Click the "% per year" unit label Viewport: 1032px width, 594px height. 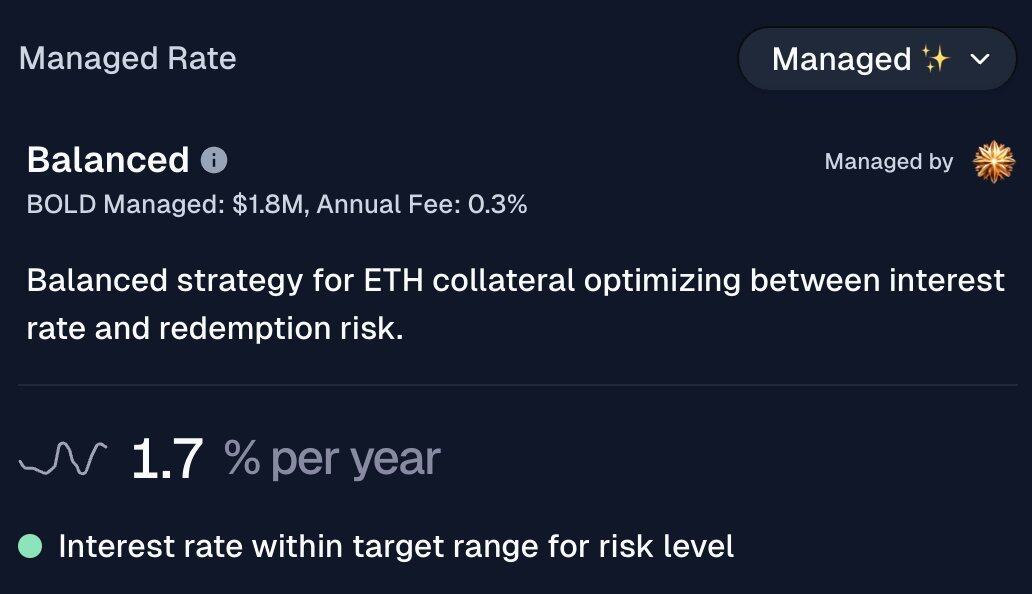332,458
